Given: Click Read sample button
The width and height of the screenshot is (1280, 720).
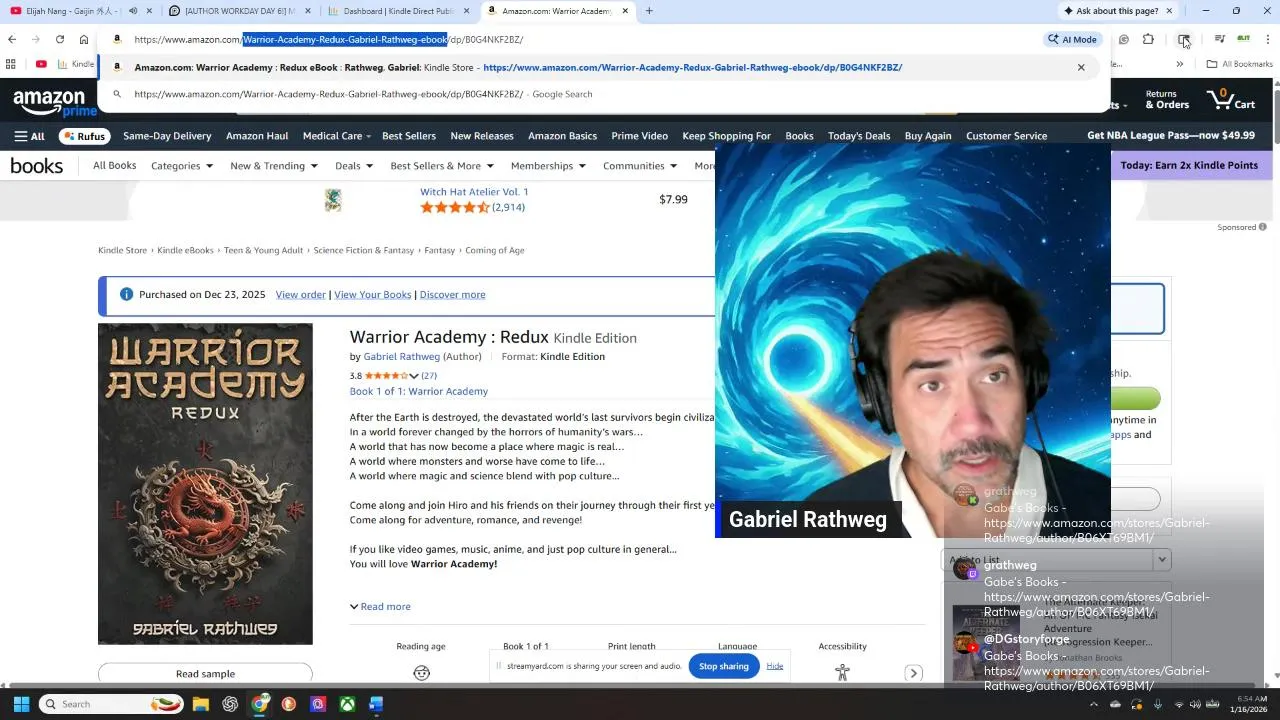Looking at the screenshot, I should click(x=205, y=673).
